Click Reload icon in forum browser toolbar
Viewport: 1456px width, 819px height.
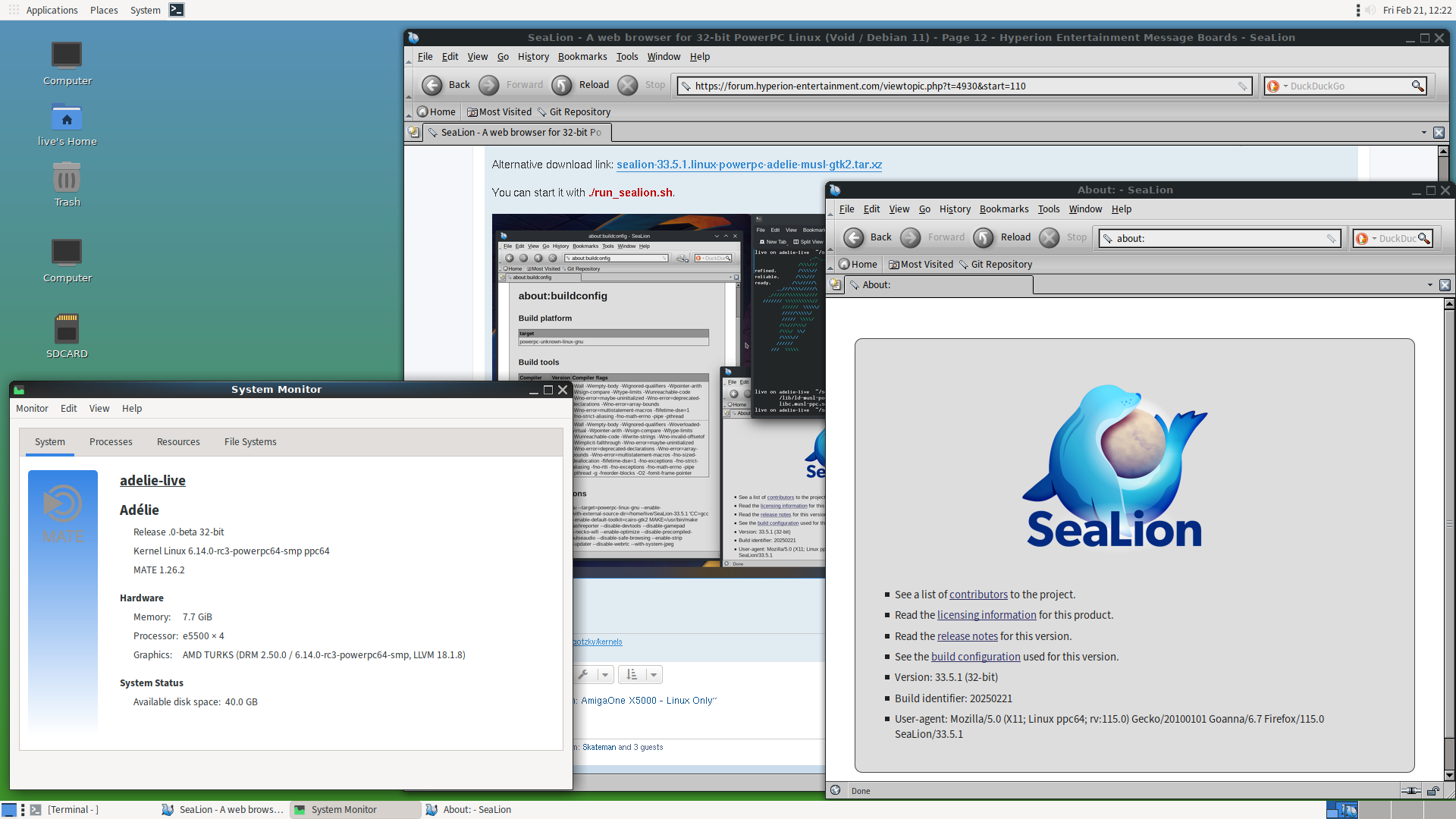coord(562,85)
